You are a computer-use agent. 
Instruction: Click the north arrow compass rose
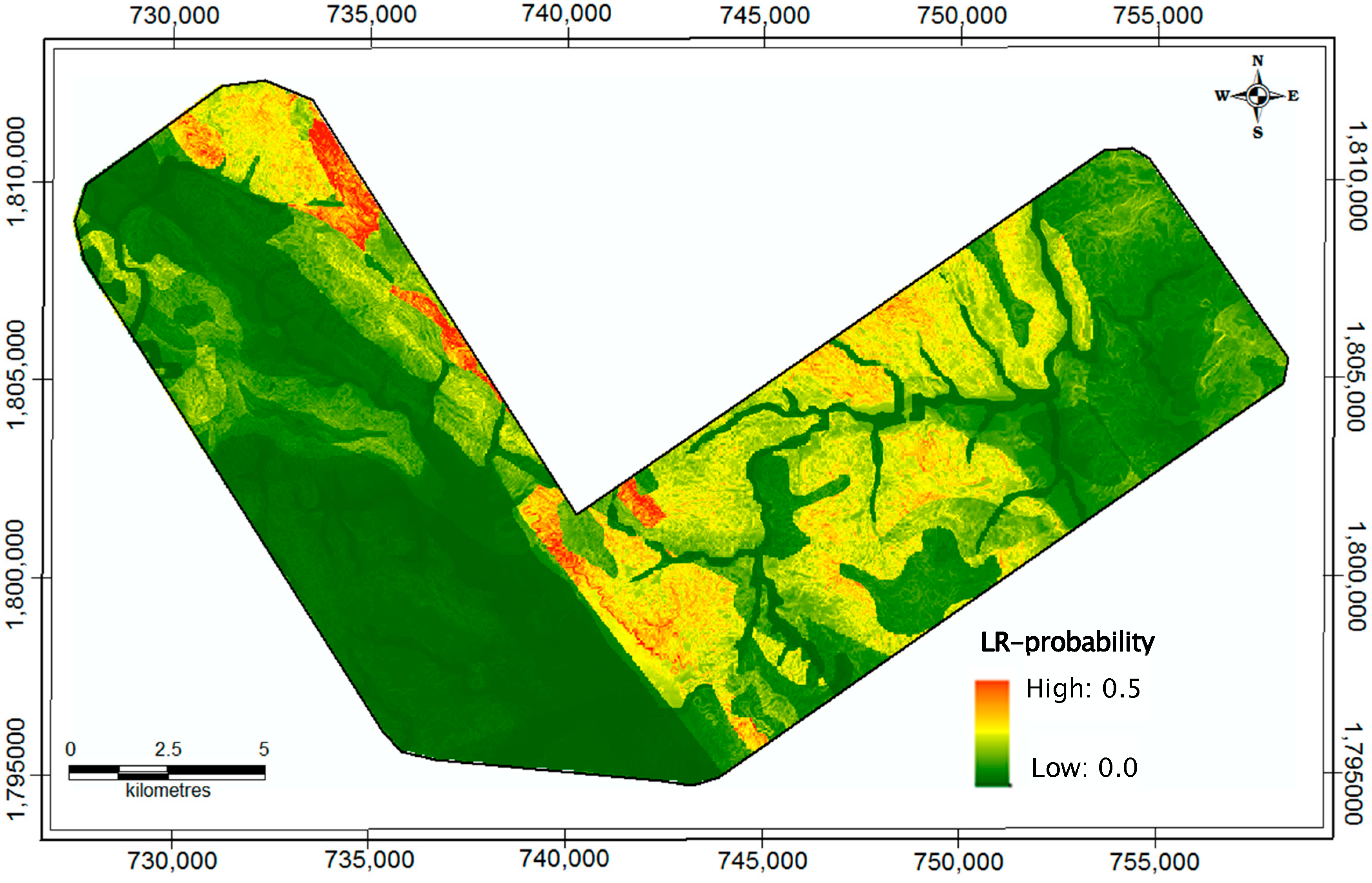coord(1258,96)
